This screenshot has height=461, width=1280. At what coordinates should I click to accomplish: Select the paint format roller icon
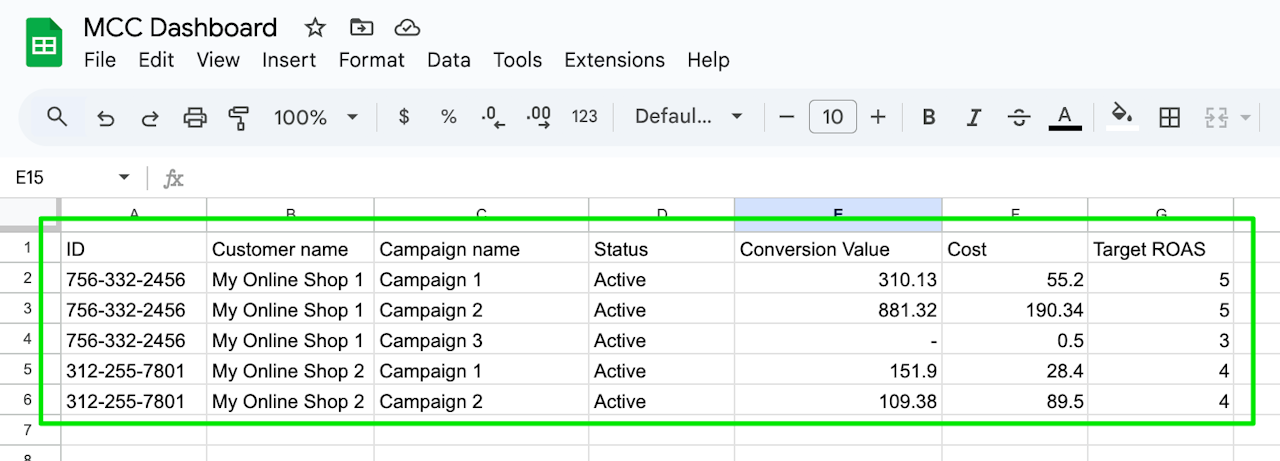tap(238, 118)
